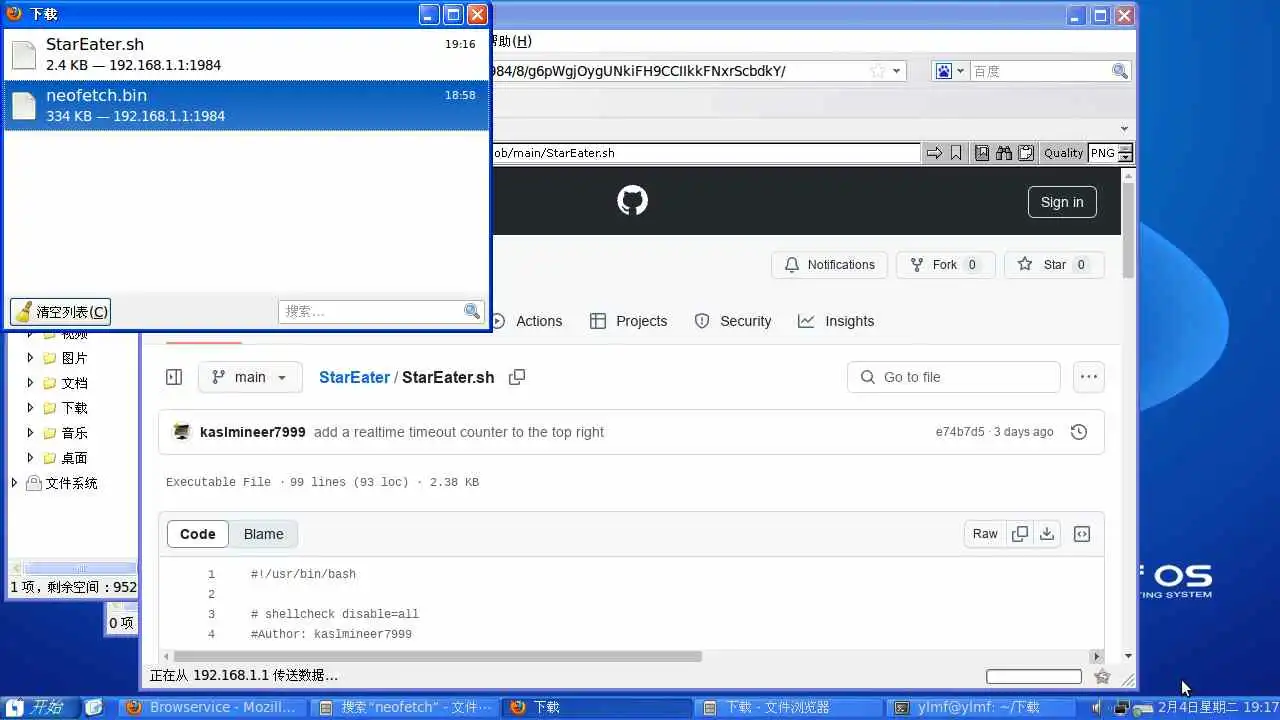Viewport: 1280px width, 720px height.
Task: Click the 开始 start button
Action: click(40, 707)
